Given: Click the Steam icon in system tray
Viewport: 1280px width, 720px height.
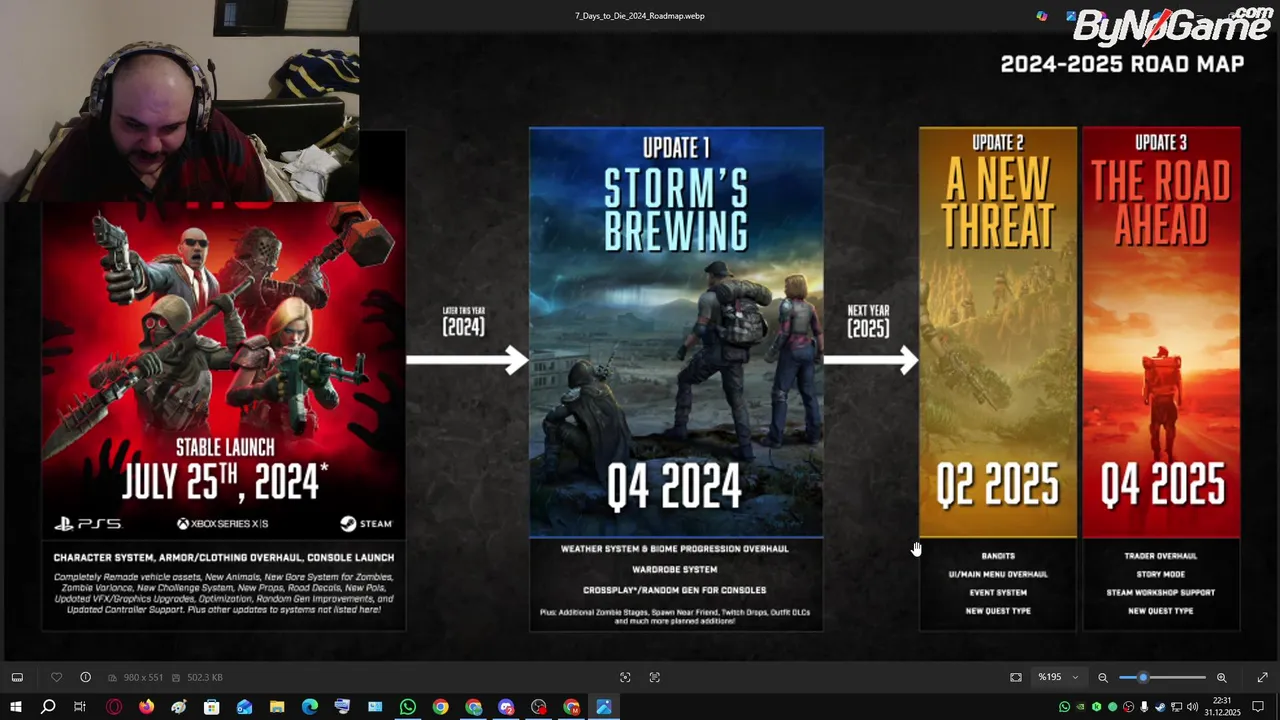Looking at the screenshot, I should 1160,707.
